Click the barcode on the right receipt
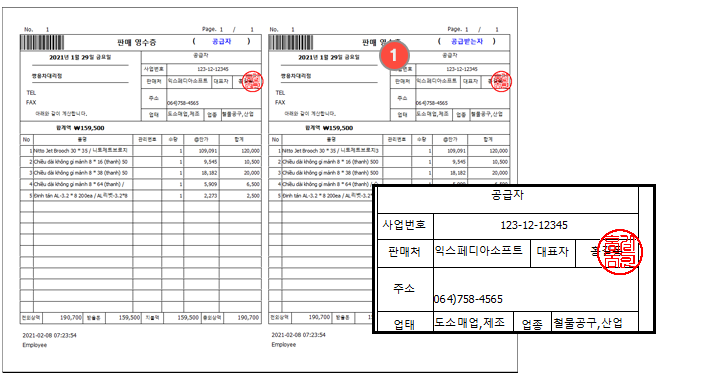This screenshot has width=723, height=382. (x=291, y=42)
